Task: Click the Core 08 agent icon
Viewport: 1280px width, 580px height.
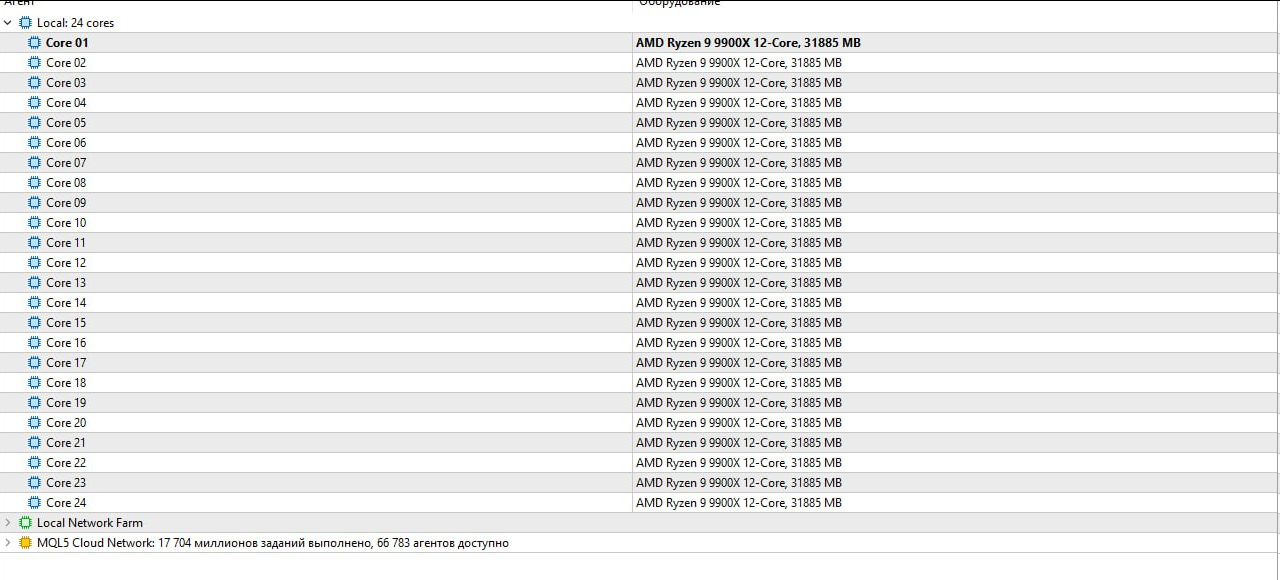Action: [x=35, y=182]
